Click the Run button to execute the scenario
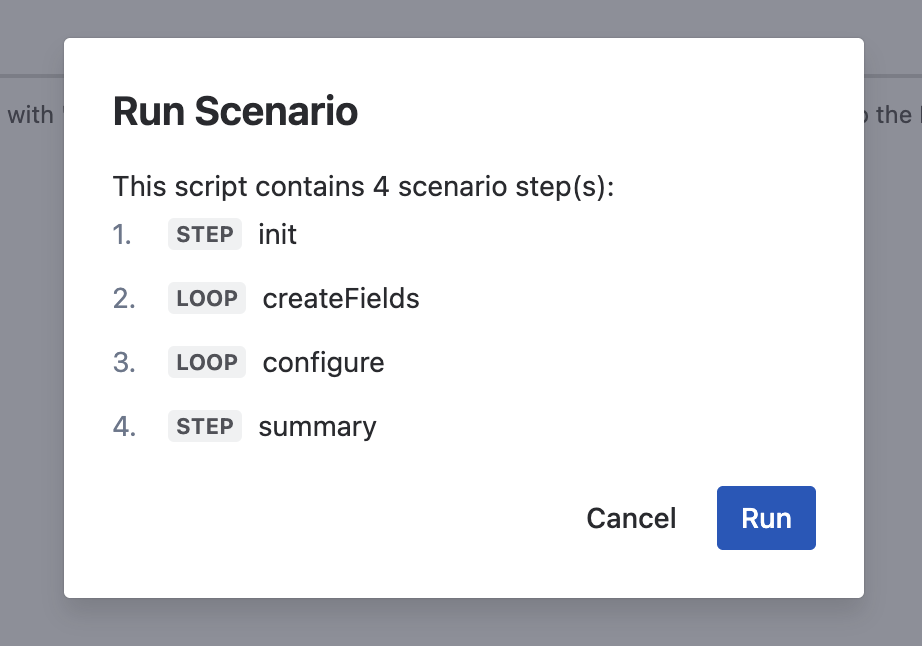This screenshot has width=922, height=646. pos(766,518)
